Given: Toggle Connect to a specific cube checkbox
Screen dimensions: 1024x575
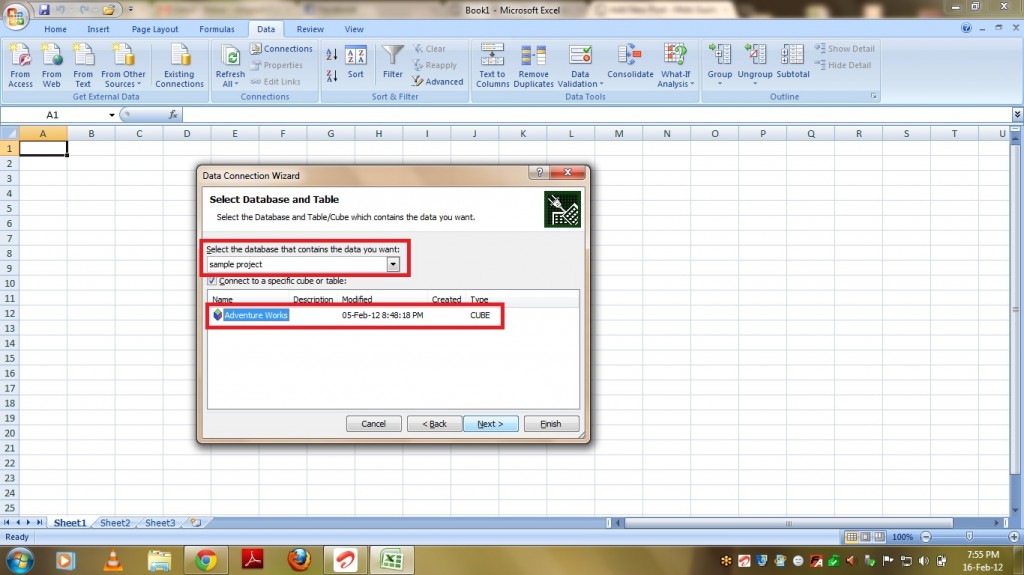Looking at the screenshot, I should [211, 281].
